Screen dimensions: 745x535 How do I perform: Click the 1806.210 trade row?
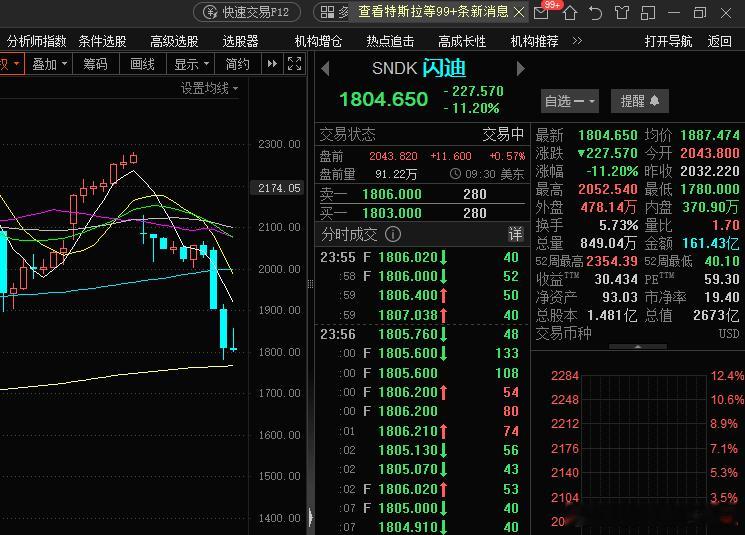tap(421, 431)
